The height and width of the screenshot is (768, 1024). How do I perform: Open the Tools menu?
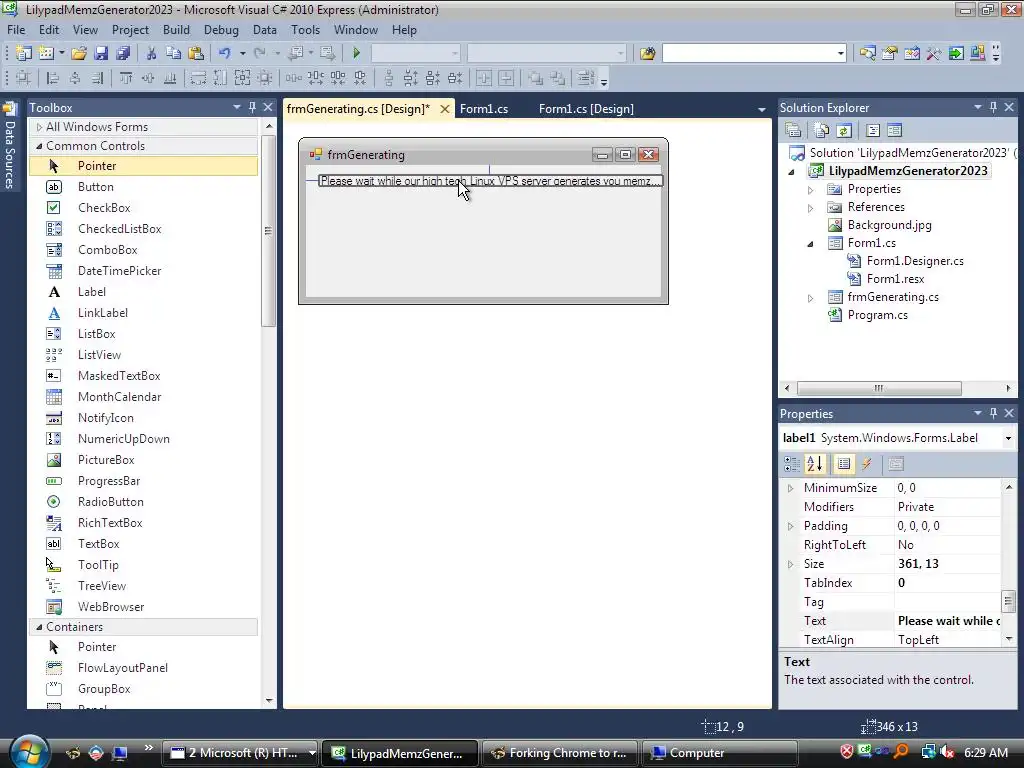tap(306, 30)
